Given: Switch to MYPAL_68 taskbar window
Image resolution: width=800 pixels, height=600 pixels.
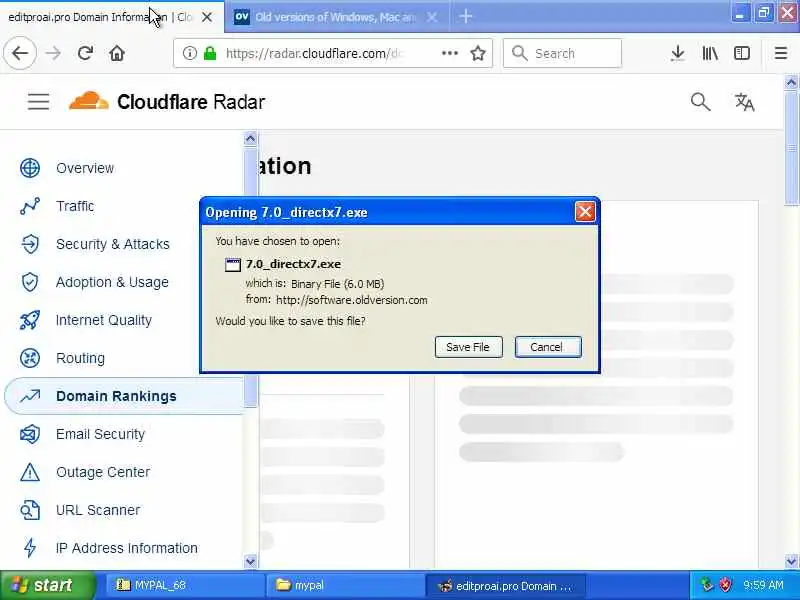Looking at the screenshot, I should pos(185,585).
